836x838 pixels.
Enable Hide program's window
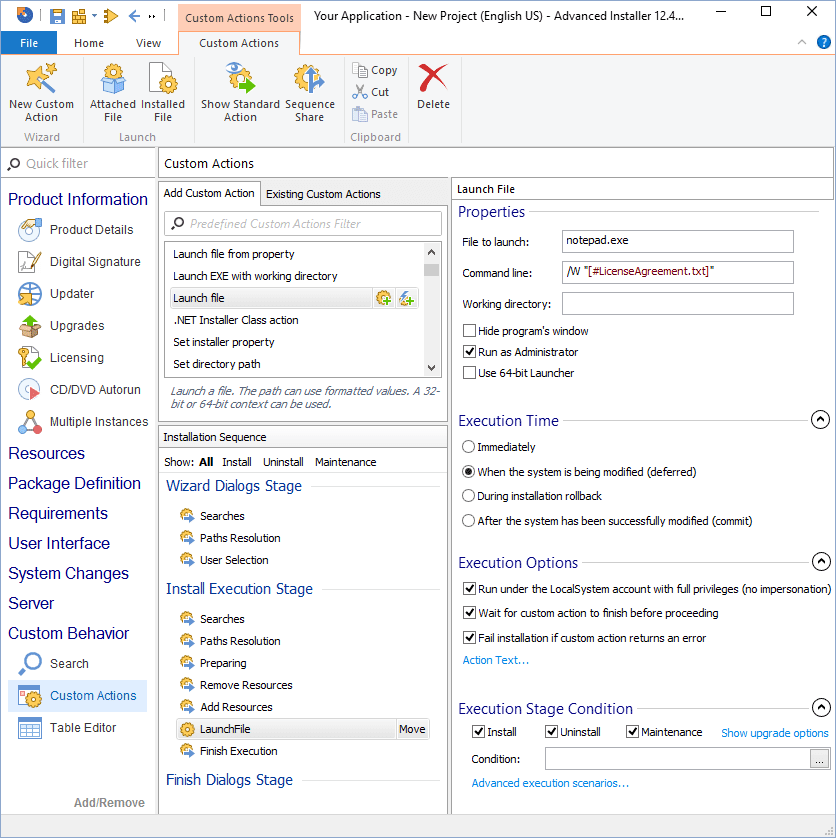[x=469, y=330]
